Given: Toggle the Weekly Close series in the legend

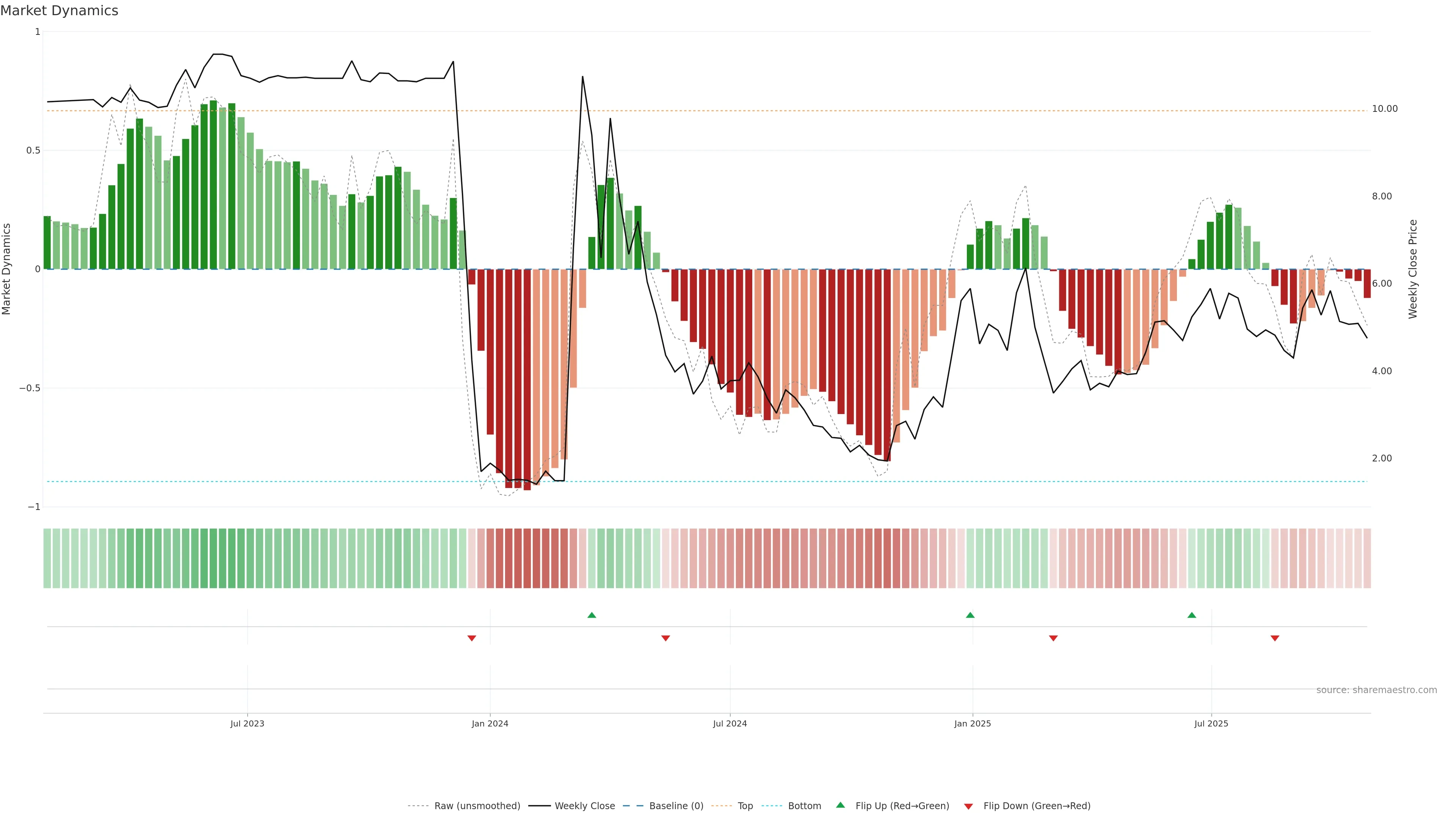Looking at the screenshot, I should tap(584, 806).
